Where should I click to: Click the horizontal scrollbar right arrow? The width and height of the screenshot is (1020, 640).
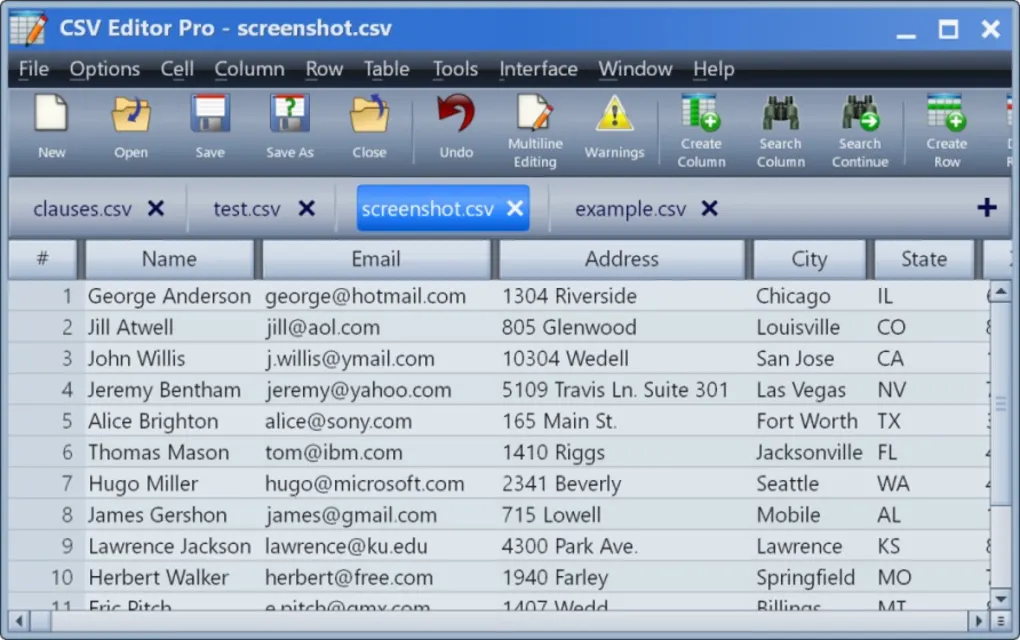click(978, 621)
